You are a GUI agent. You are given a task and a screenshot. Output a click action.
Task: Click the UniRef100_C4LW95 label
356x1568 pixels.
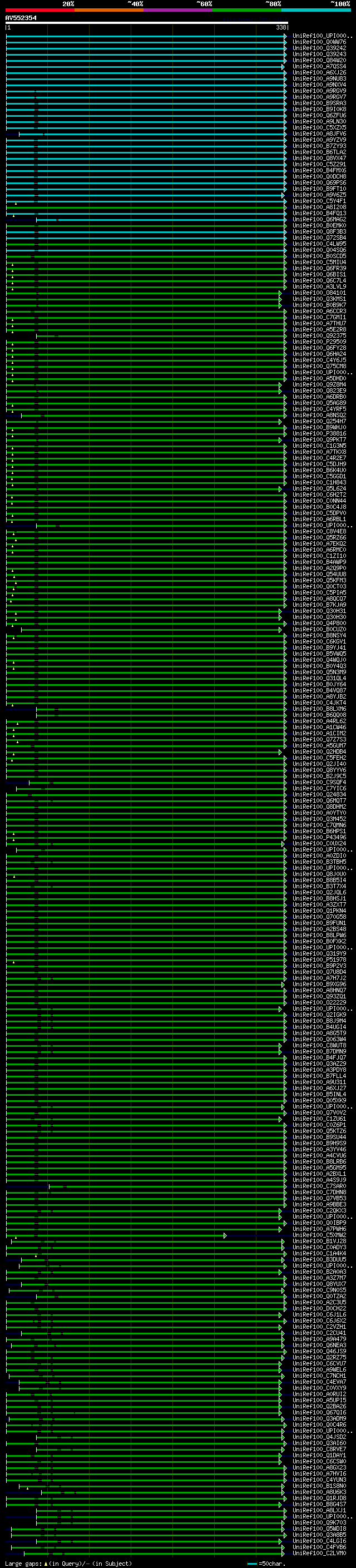tap(319, 244)
